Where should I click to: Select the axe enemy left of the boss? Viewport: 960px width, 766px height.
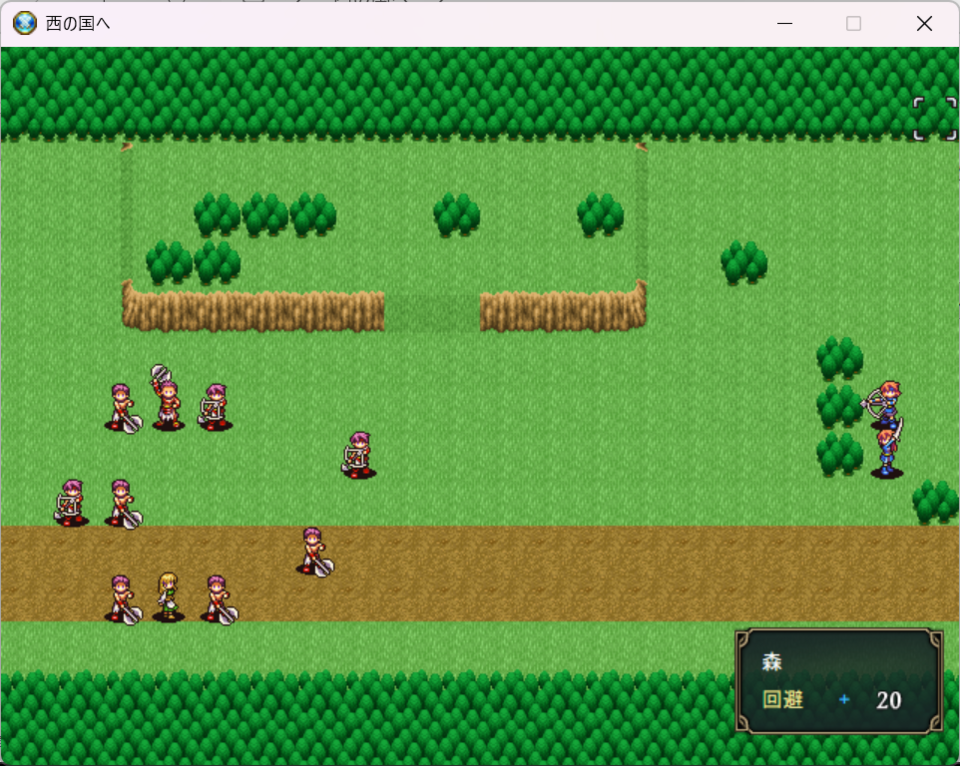tap(121, 406)
